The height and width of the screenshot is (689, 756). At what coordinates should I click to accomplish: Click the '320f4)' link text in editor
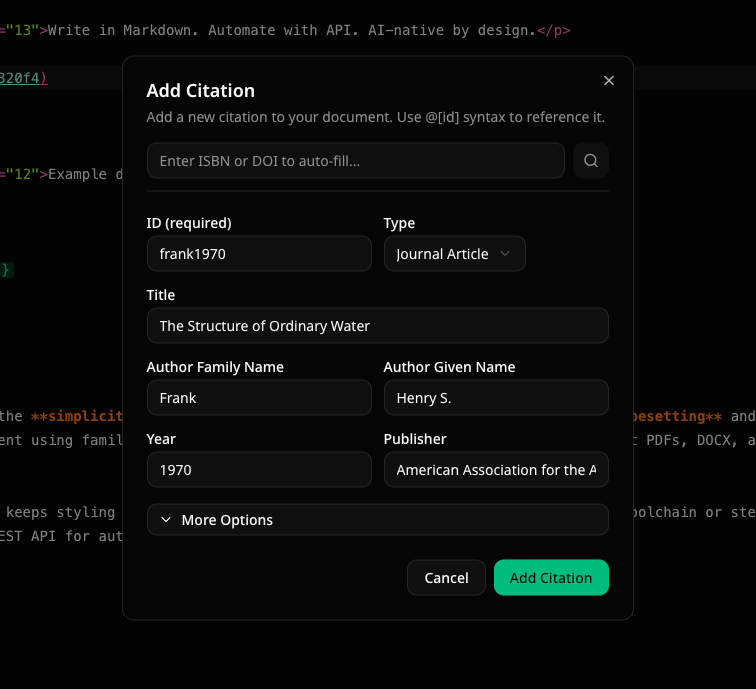tap(24, 78)
